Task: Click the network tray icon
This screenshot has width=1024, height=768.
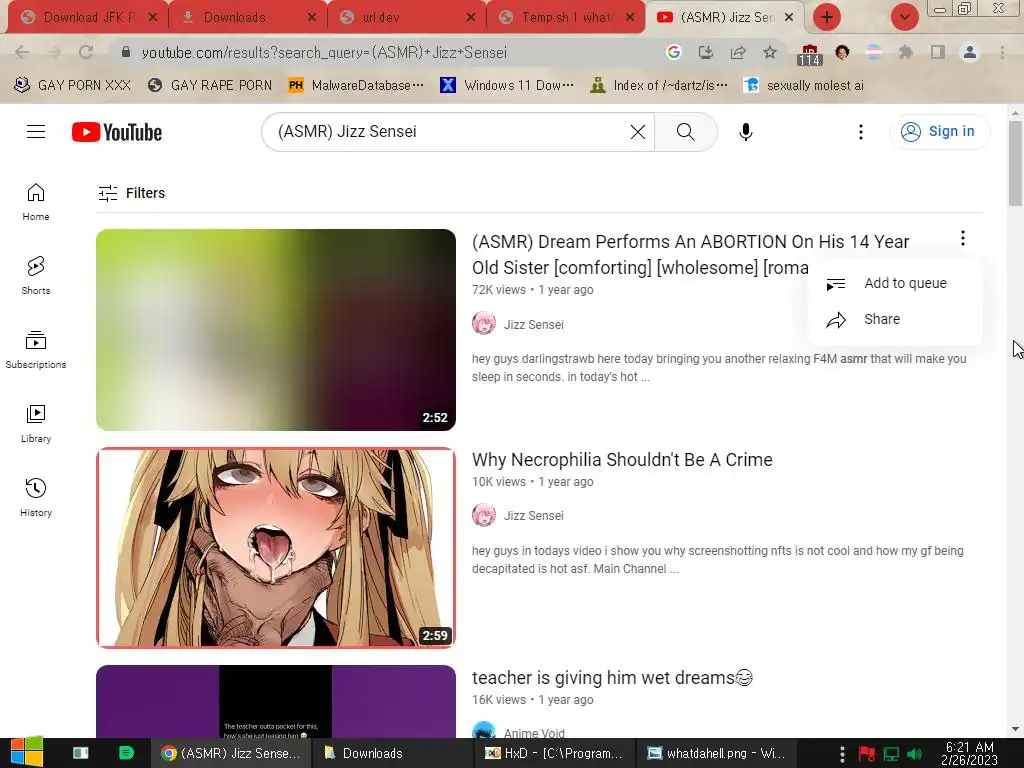Action: click(x=891, y=754)
